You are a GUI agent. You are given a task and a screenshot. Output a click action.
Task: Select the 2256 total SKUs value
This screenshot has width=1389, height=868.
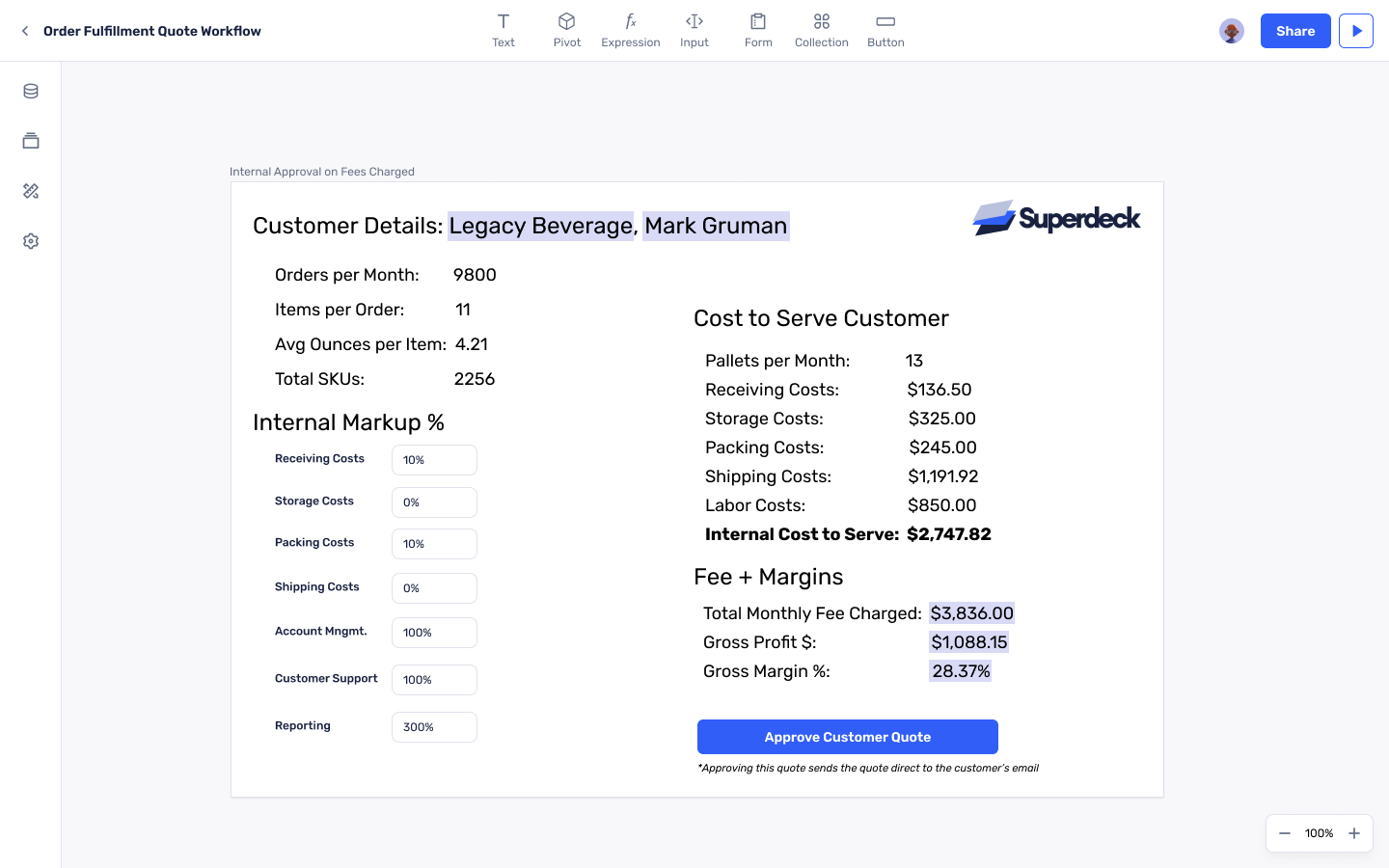(475, 379)
